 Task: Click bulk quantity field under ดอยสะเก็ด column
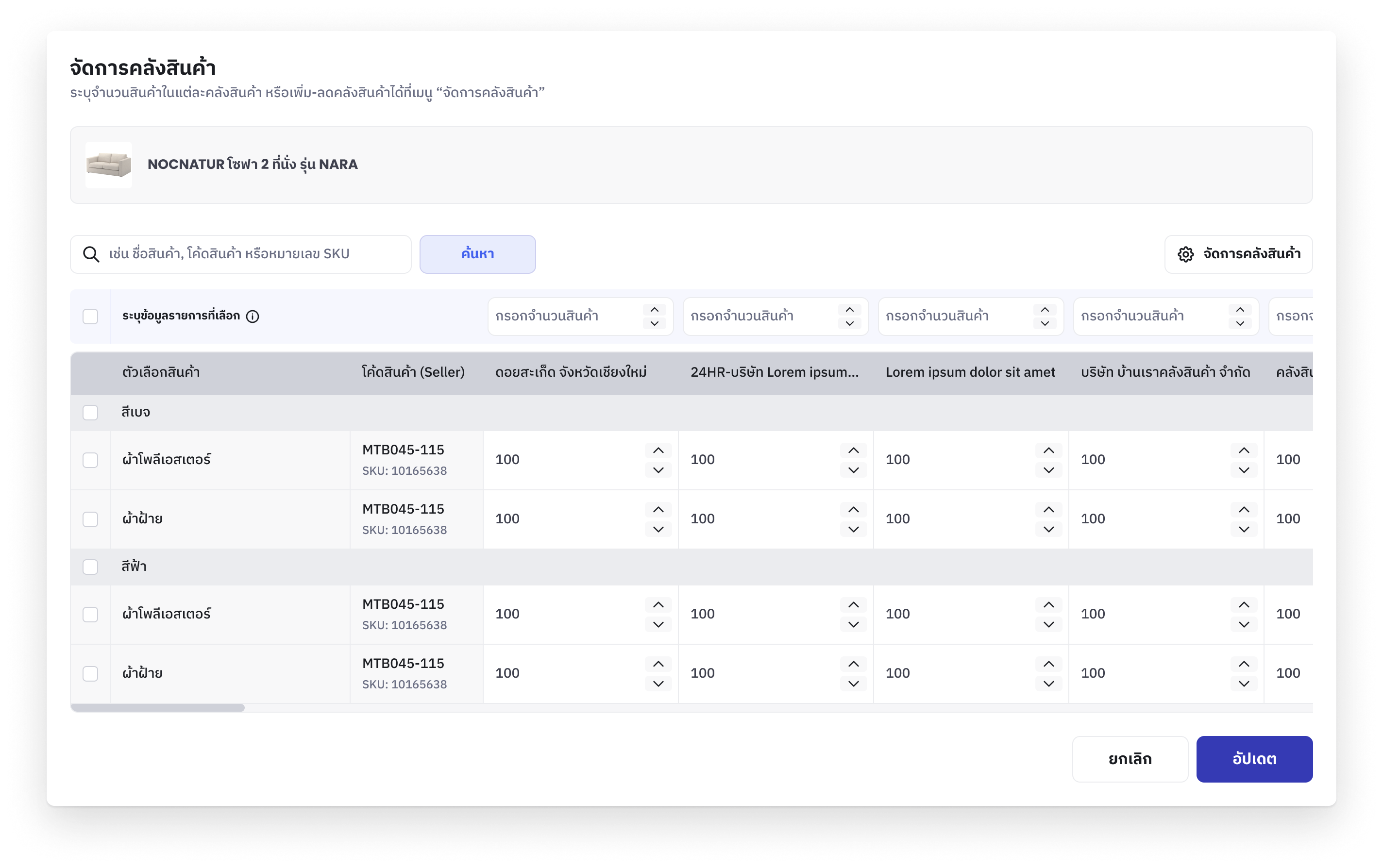pos(580,317)
